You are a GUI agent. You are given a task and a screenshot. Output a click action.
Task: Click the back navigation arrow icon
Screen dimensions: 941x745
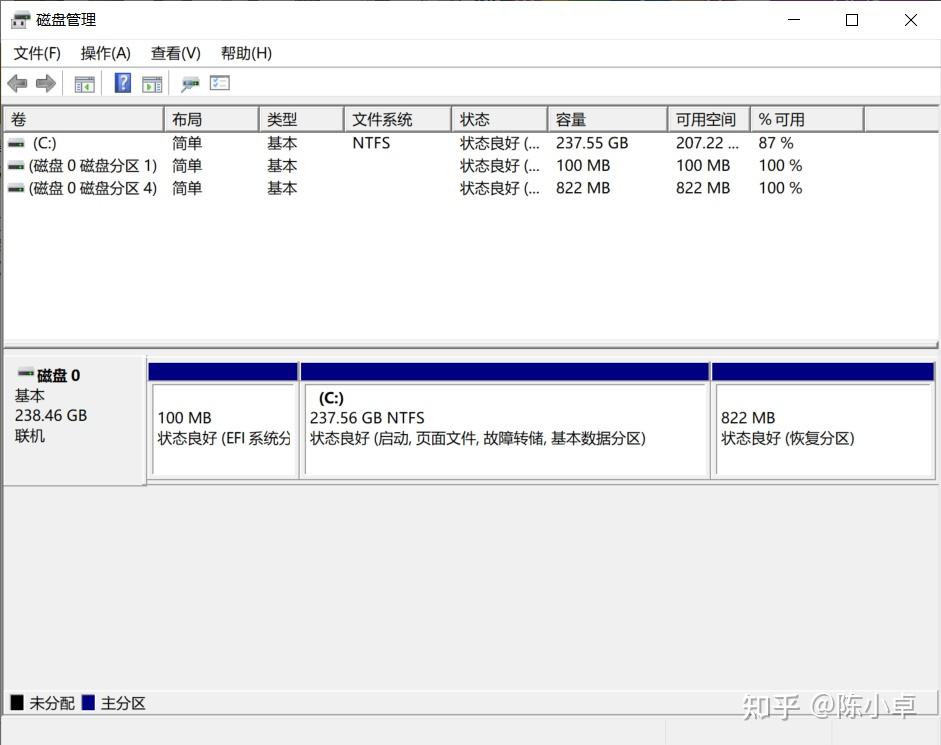[17, 83]
